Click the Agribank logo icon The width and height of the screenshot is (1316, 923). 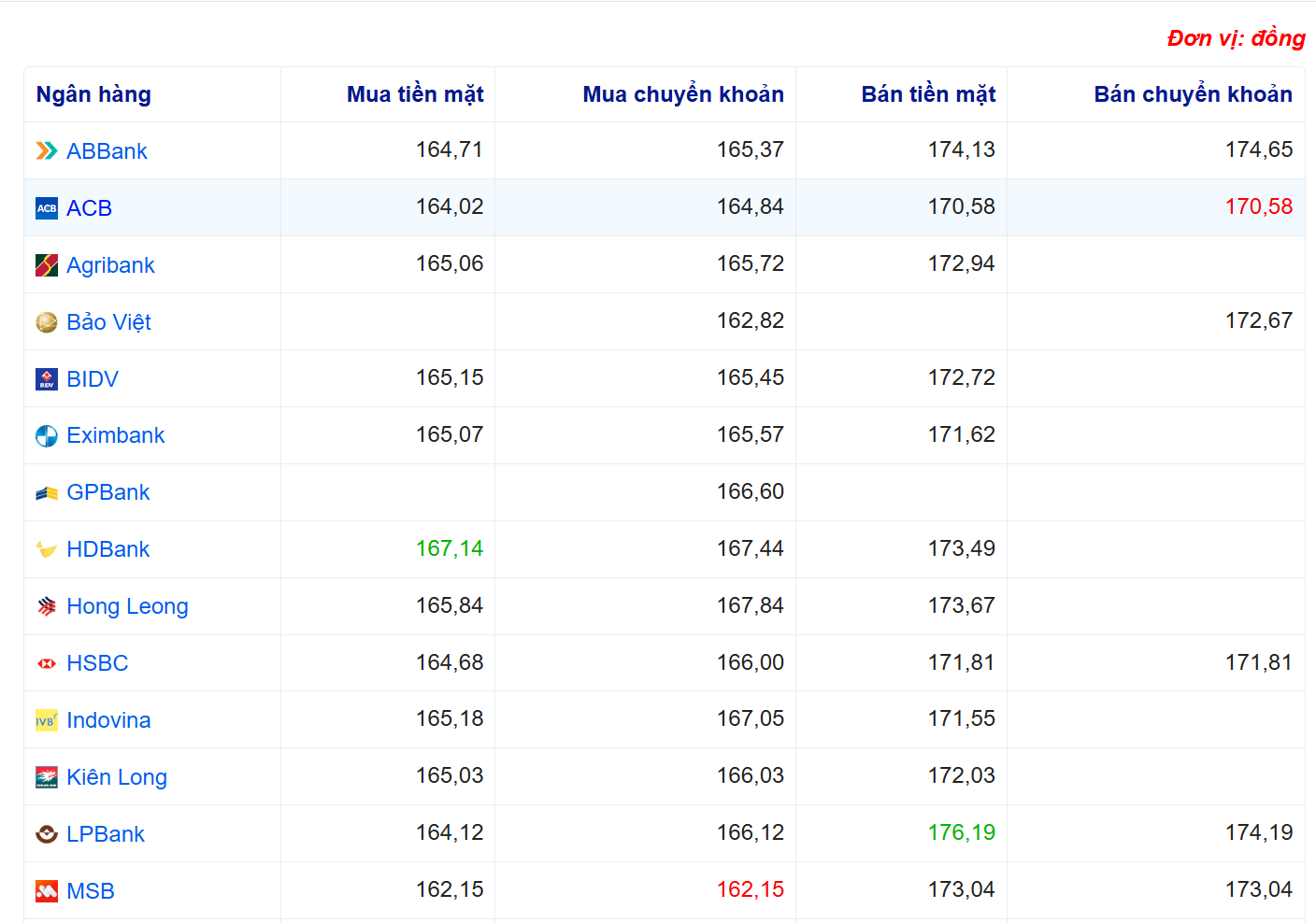point(47,265)
